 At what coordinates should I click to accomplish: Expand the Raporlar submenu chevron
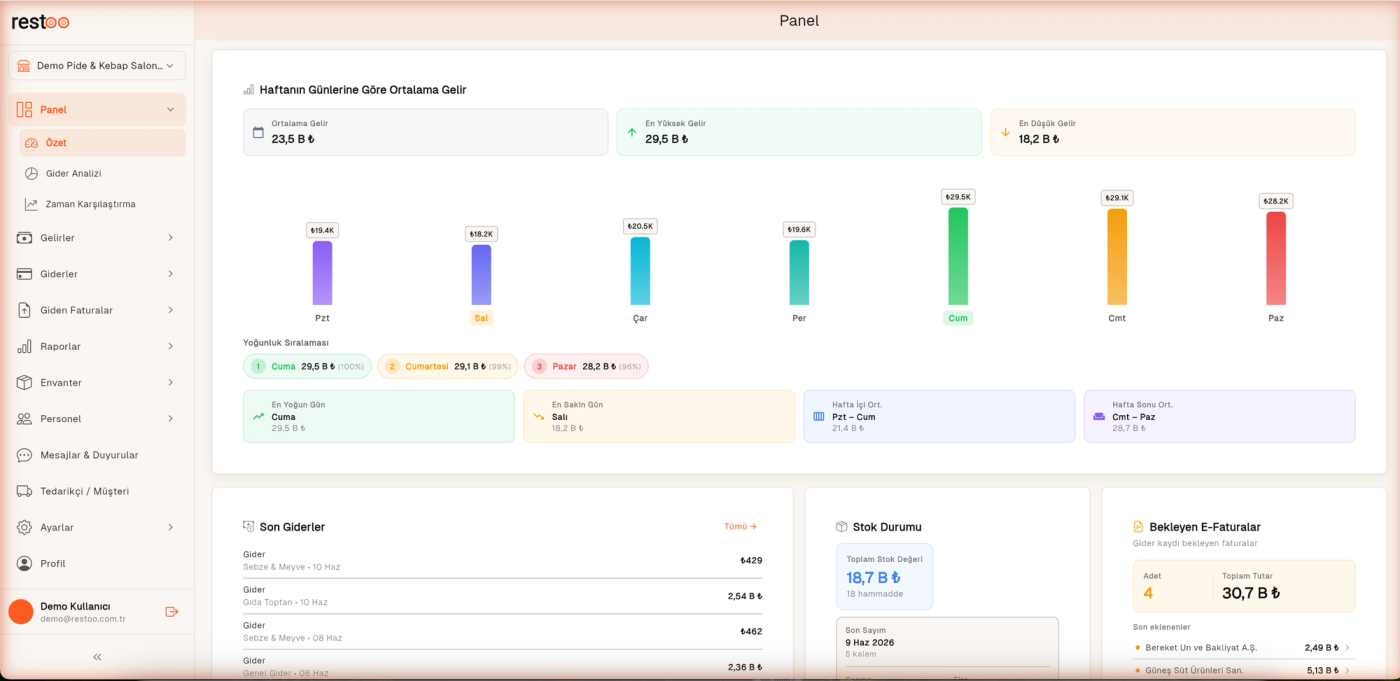[171, 346]
